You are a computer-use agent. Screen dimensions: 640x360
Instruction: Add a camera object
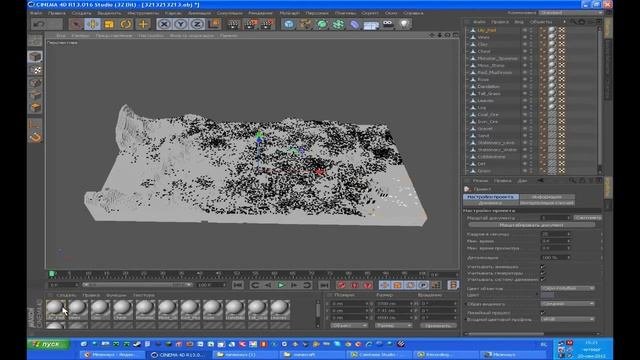[388, 24]
